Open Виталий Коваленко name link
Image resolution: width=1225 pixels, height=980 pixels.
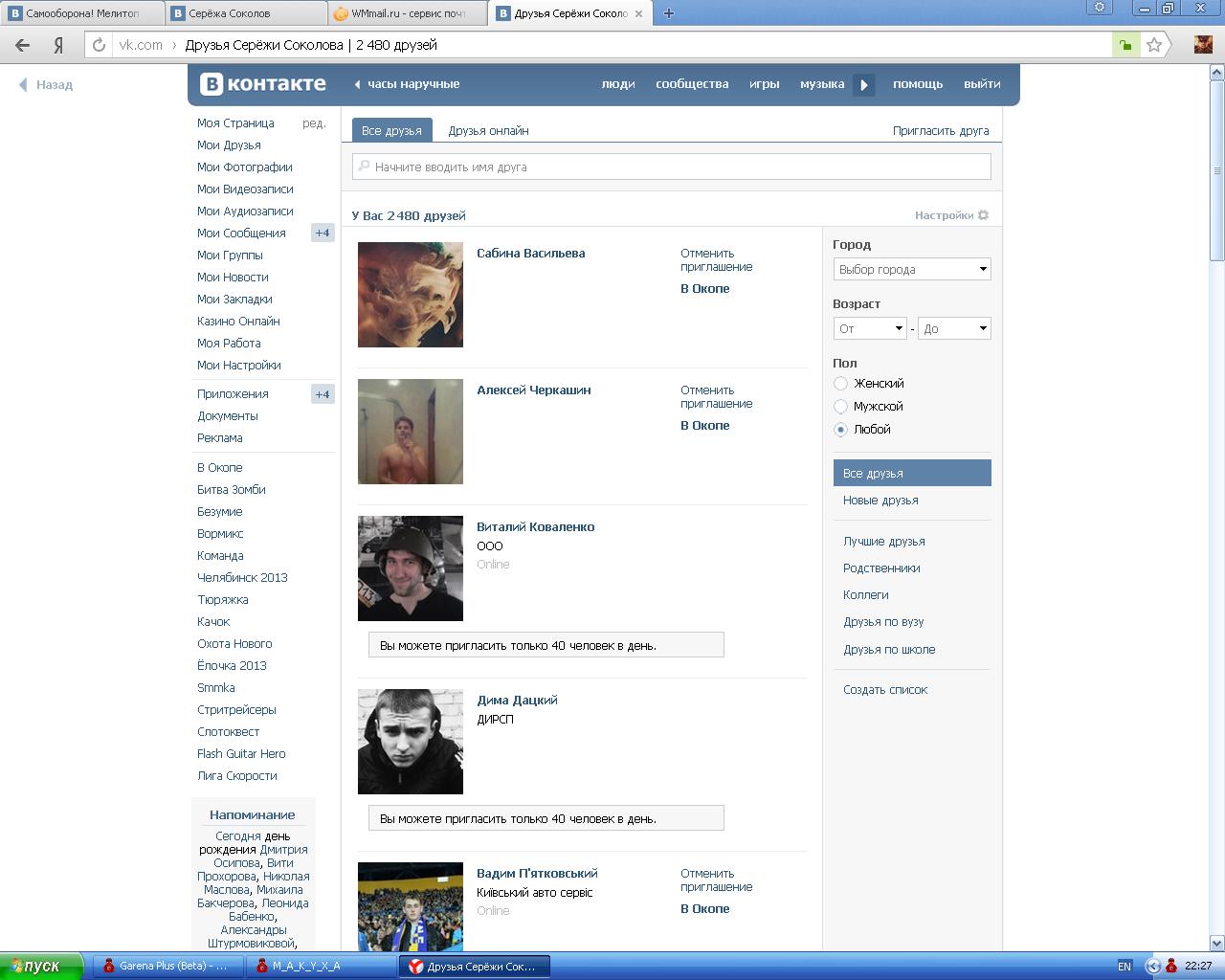(535, 527)
